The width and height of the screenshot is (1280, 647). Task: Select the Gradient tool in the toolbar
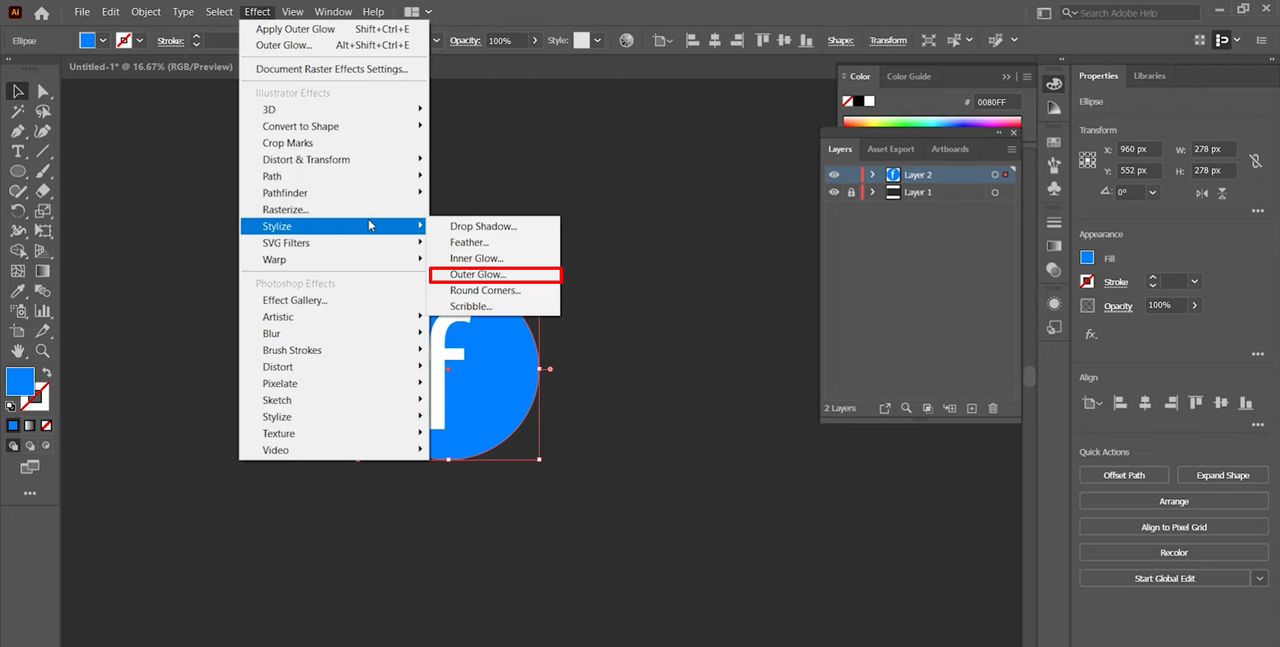(43, 271)
